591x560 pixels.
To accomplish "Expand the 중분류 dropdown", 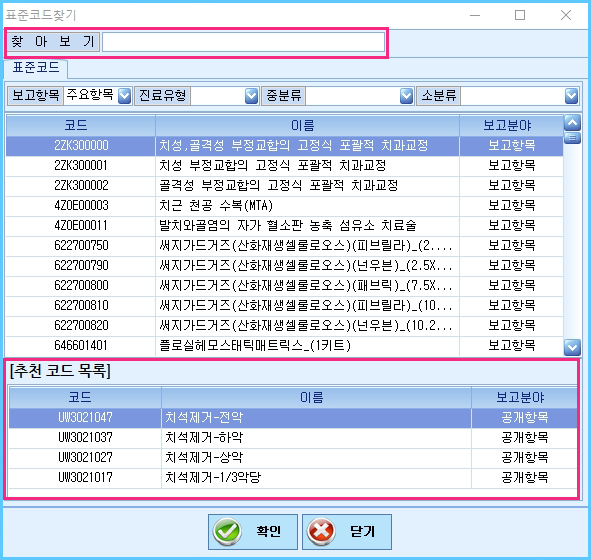I will [x=406, y=96].
